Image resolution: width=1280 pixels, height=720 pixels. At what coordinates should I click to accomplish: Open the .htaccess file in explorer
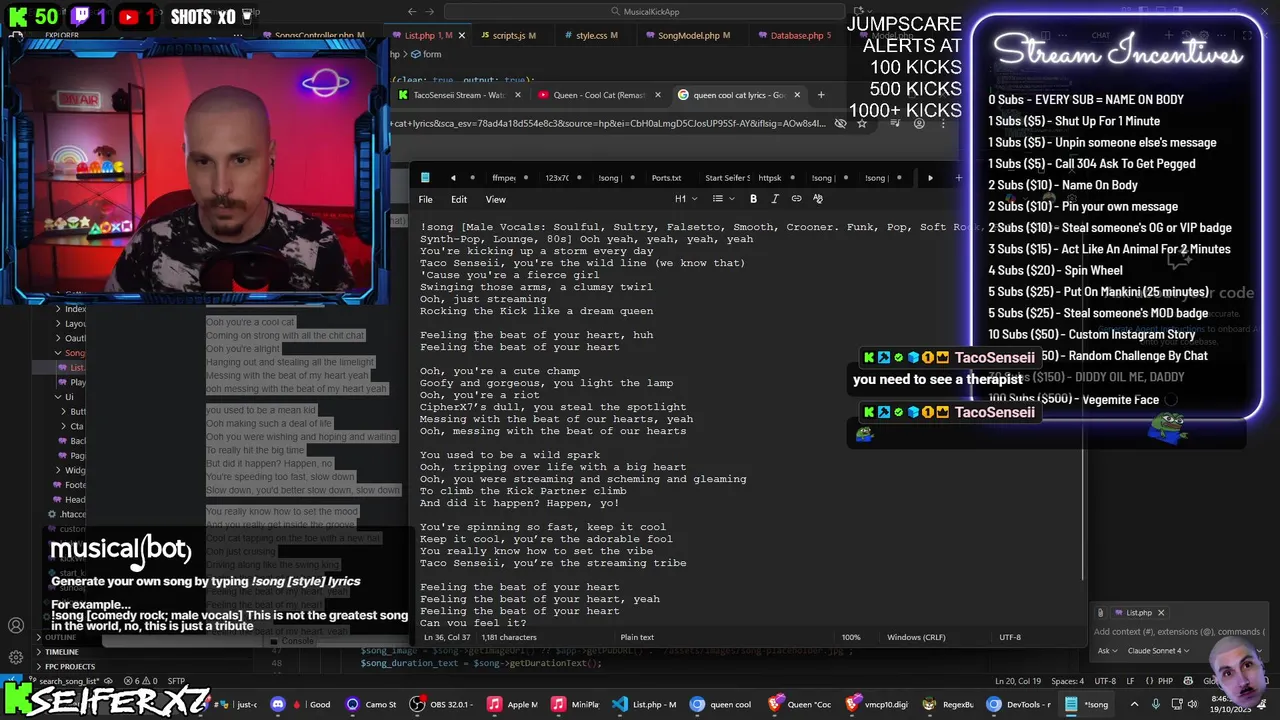(67, 514)
